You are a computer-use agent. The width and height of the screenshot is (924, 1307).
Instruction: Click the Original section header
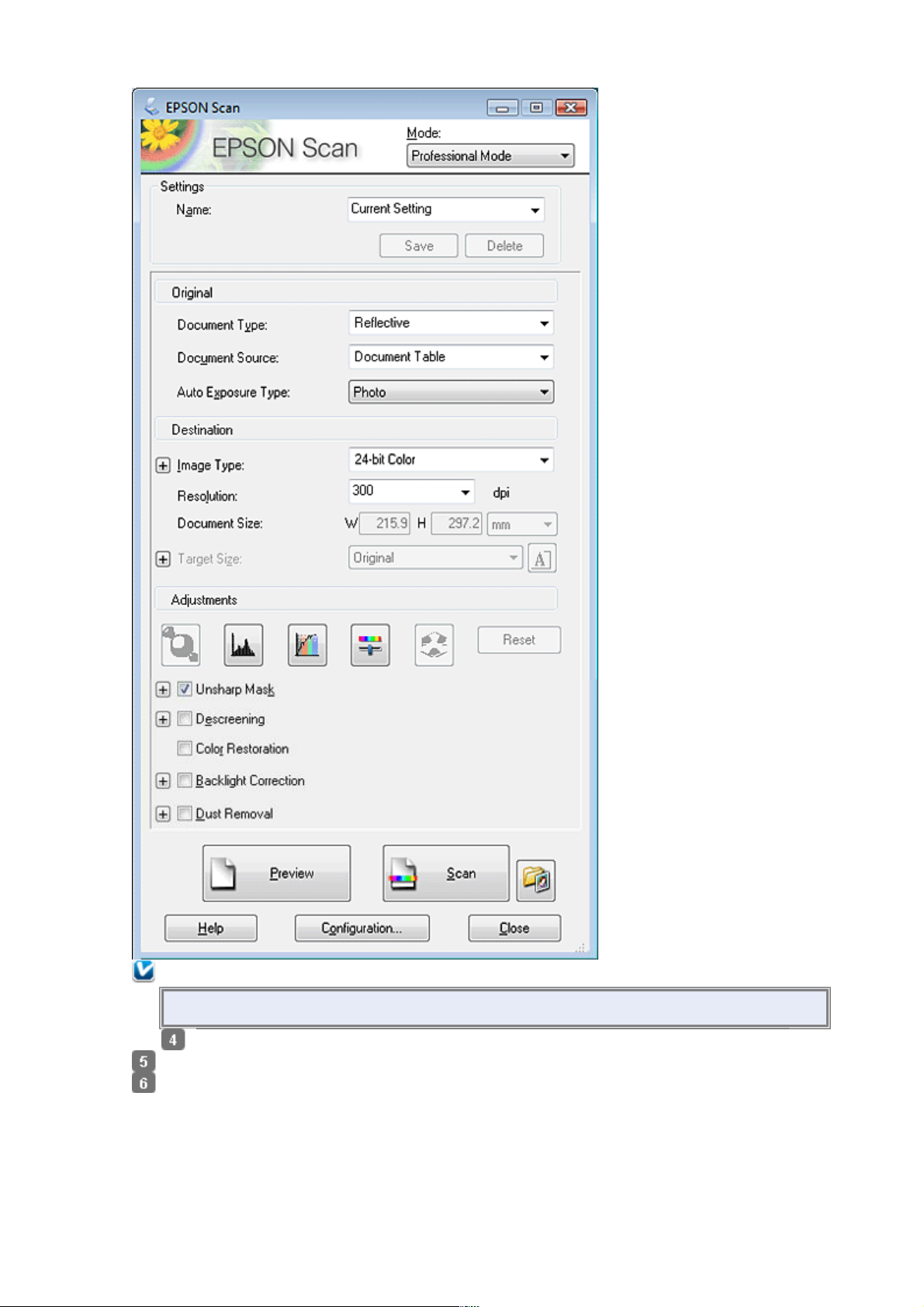click(356, 292)
